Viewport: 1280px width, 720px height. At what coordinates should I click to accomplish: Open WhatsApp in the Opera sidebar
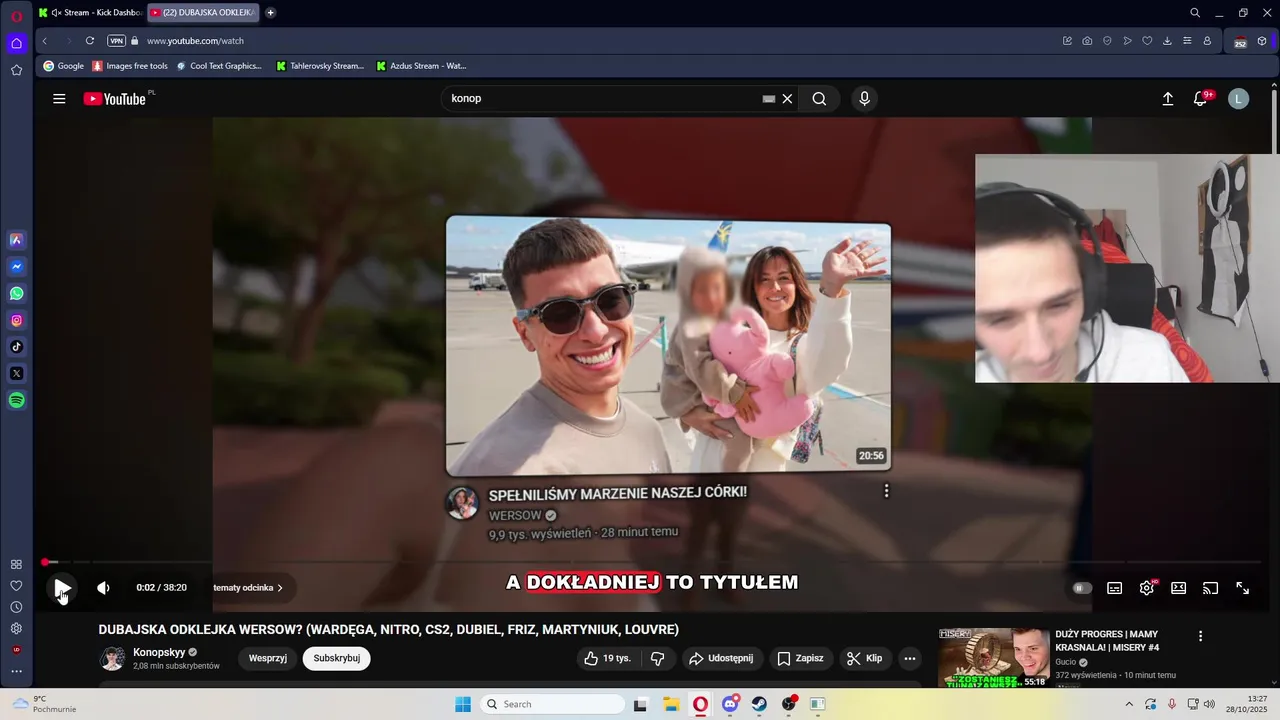16,294
